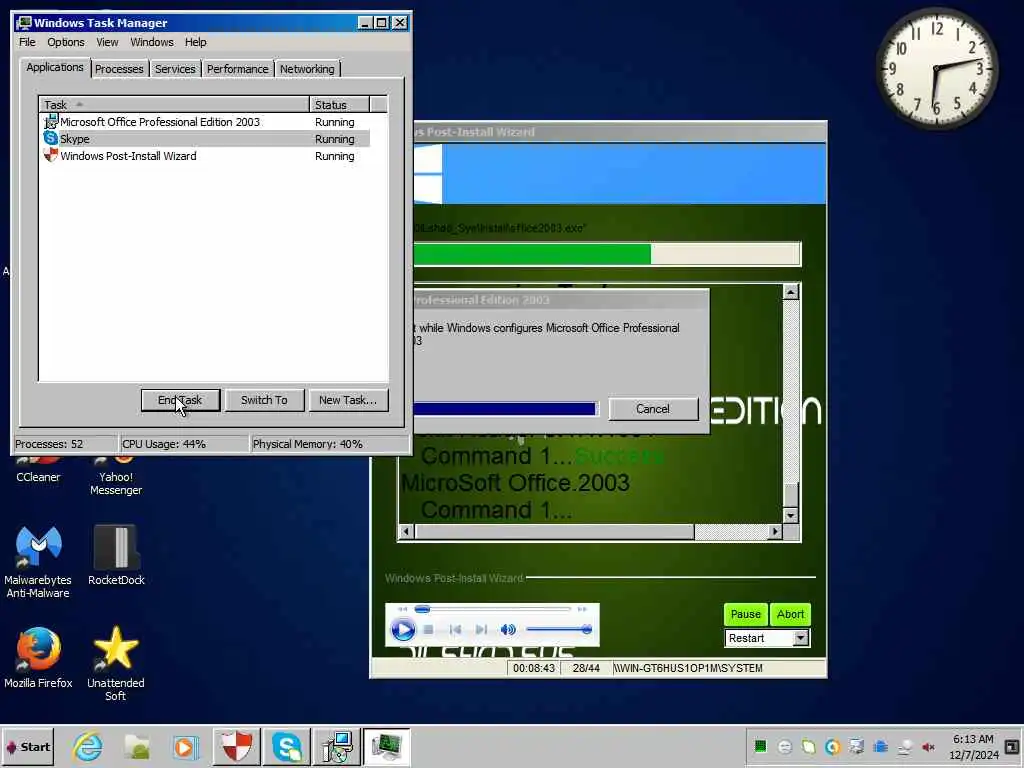1024x768 pixels.
Task: Open the Unattended Soft star shortcut
Action: [116, 664]
